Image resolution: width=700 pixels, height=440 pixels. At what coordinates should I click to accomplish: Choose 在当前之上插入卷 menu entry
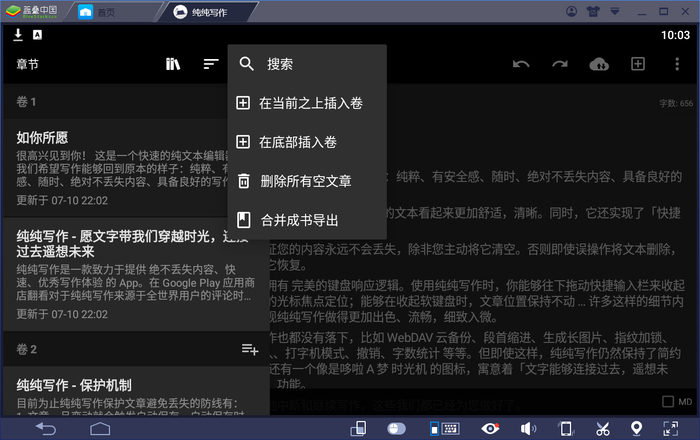(x=307, y=103)
